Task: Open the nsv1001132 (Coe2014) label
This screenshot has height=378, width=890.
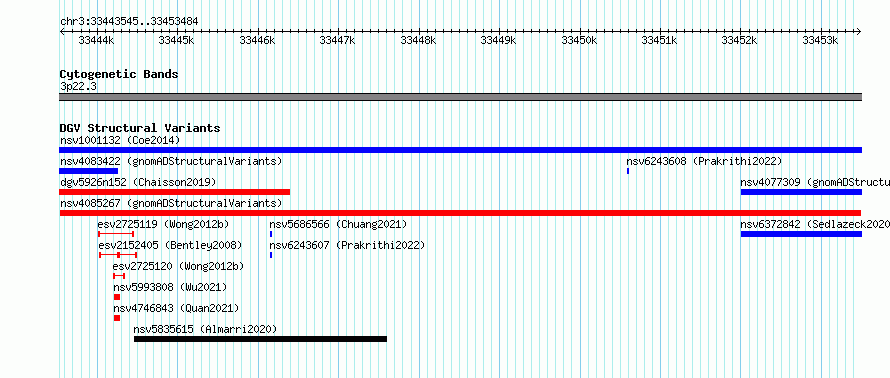Action: [120, 140]
